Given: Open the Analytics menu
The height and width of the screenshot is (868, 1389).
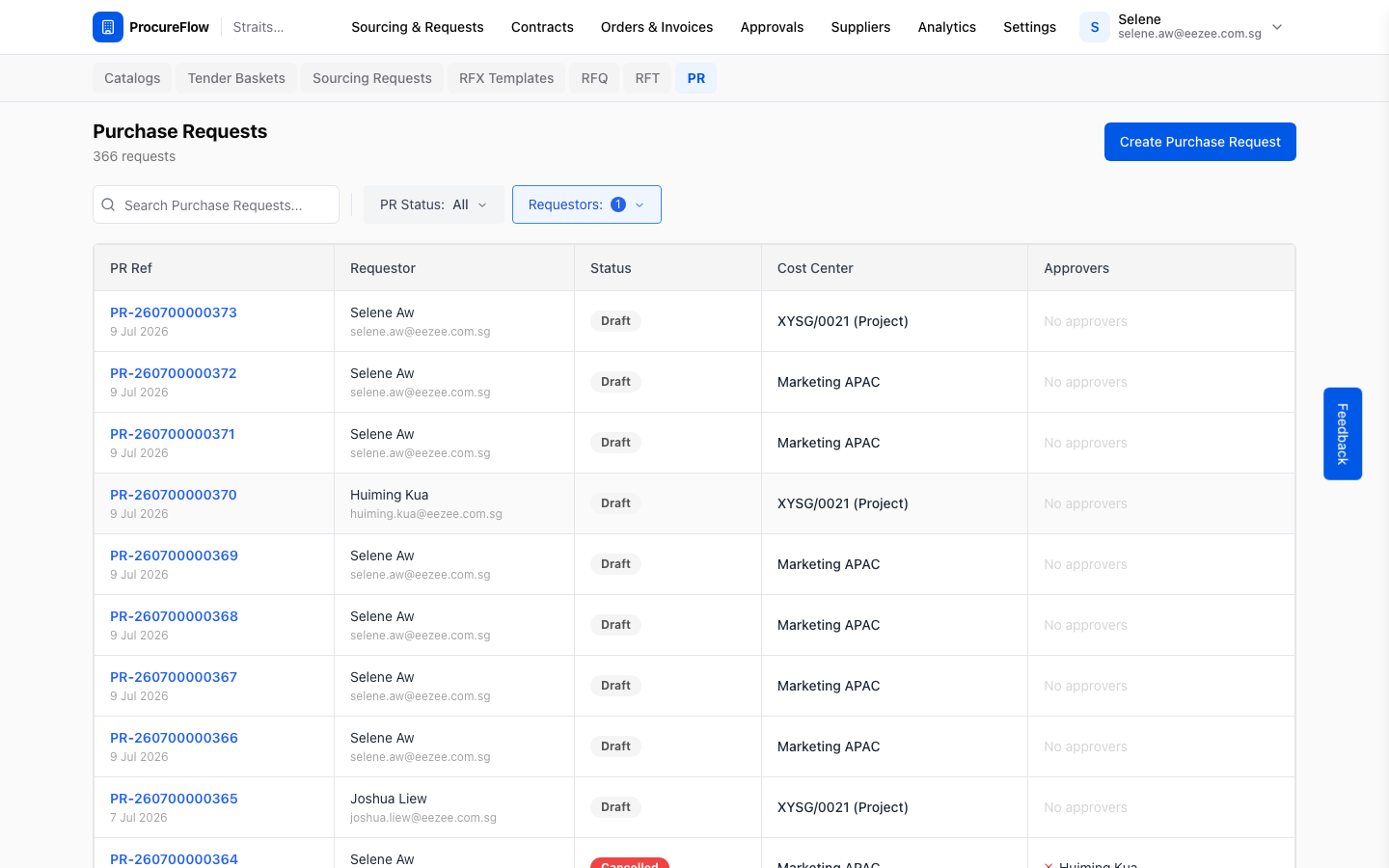Looking at the screenshot, I should click(x=947, y=27).
